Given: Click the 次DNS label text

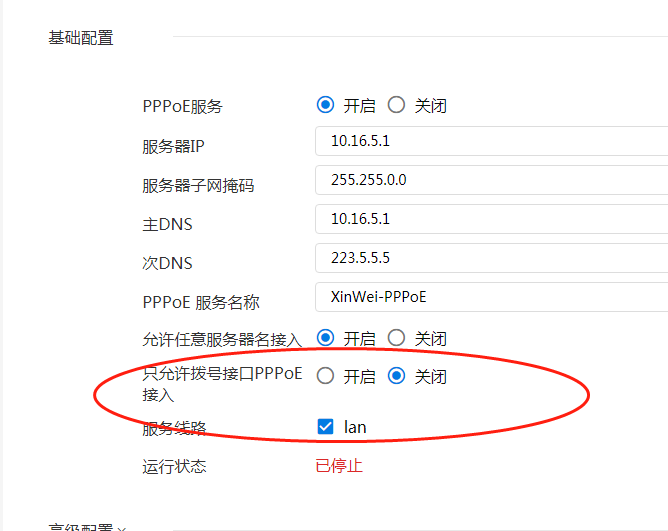Looking at the screenshot, I should click(x=167, y=263).
